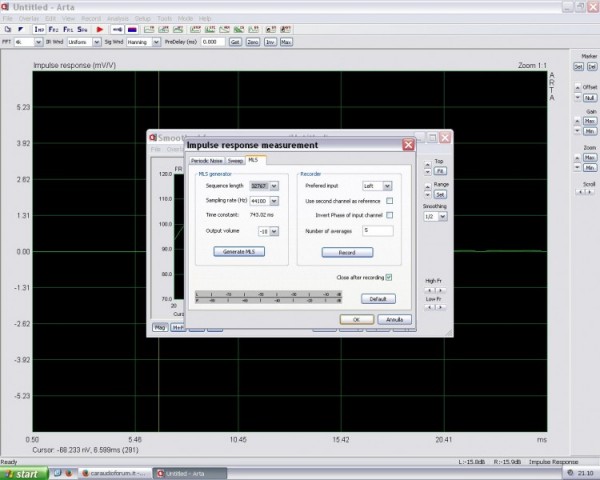Click High Fr right arrow in Smoothed window
The height and width of the screenshot is (480, 600).
[440, 290]
